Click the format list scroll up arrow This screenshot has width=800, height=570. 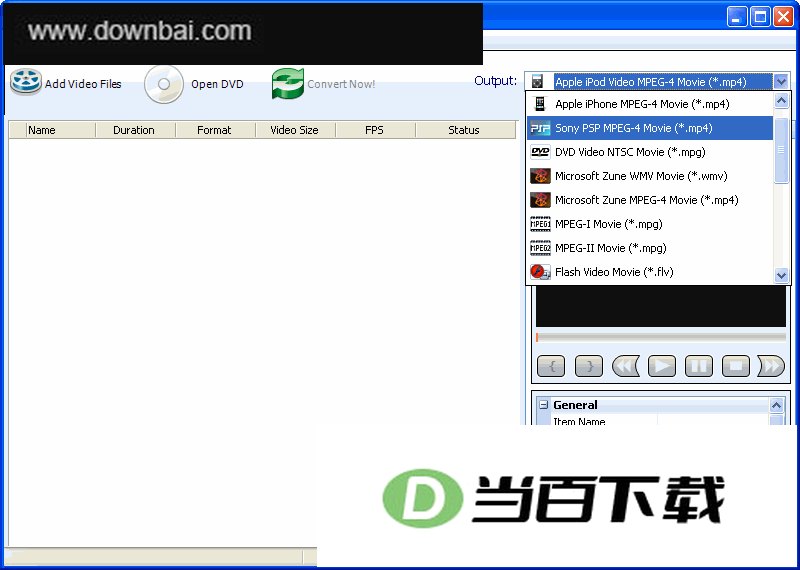coord(781,101)
